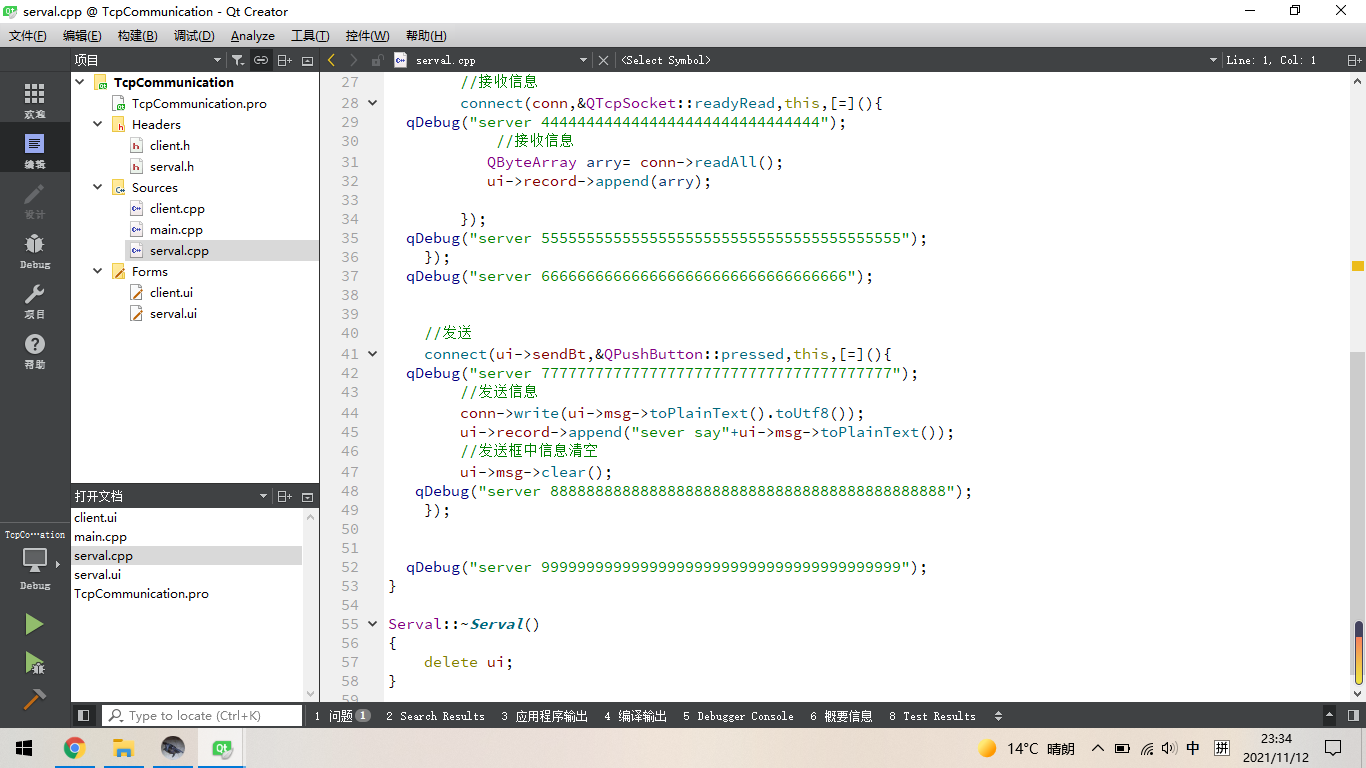
Task: Select serval.ui under Forms
Action: (x=173, y=314)
